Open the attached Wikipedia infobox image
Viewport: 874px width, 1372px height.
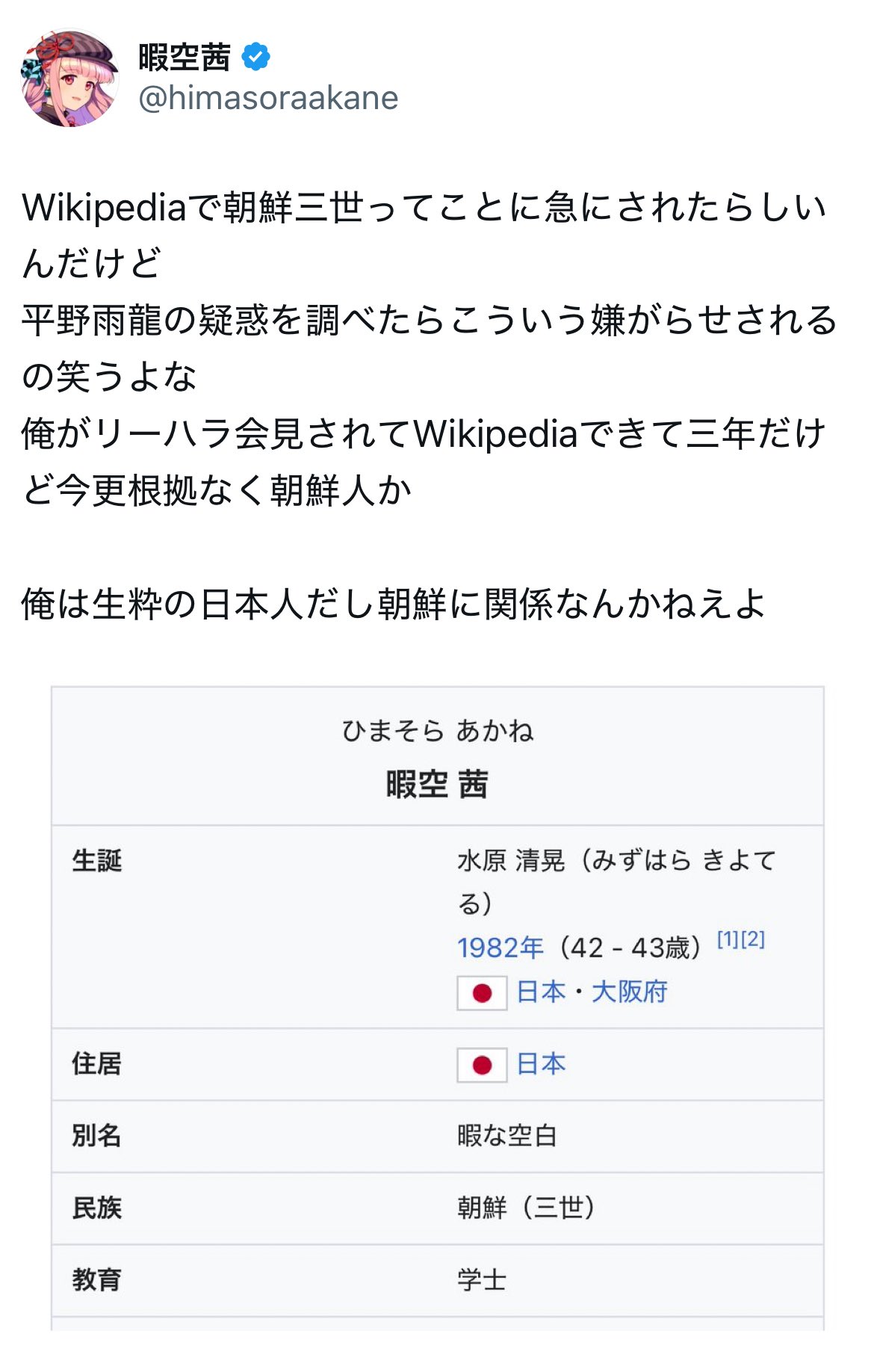(x=438, y=1008)
